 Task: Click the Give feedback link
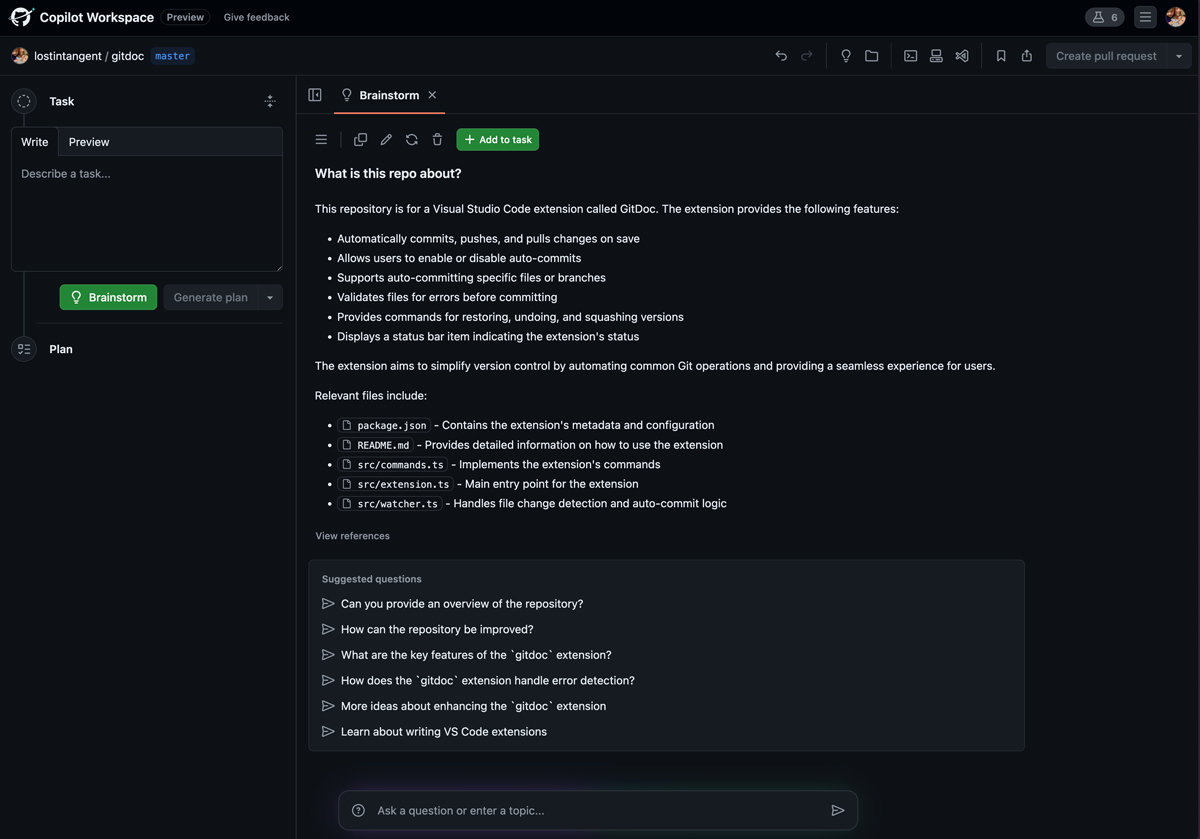[256, 17]
